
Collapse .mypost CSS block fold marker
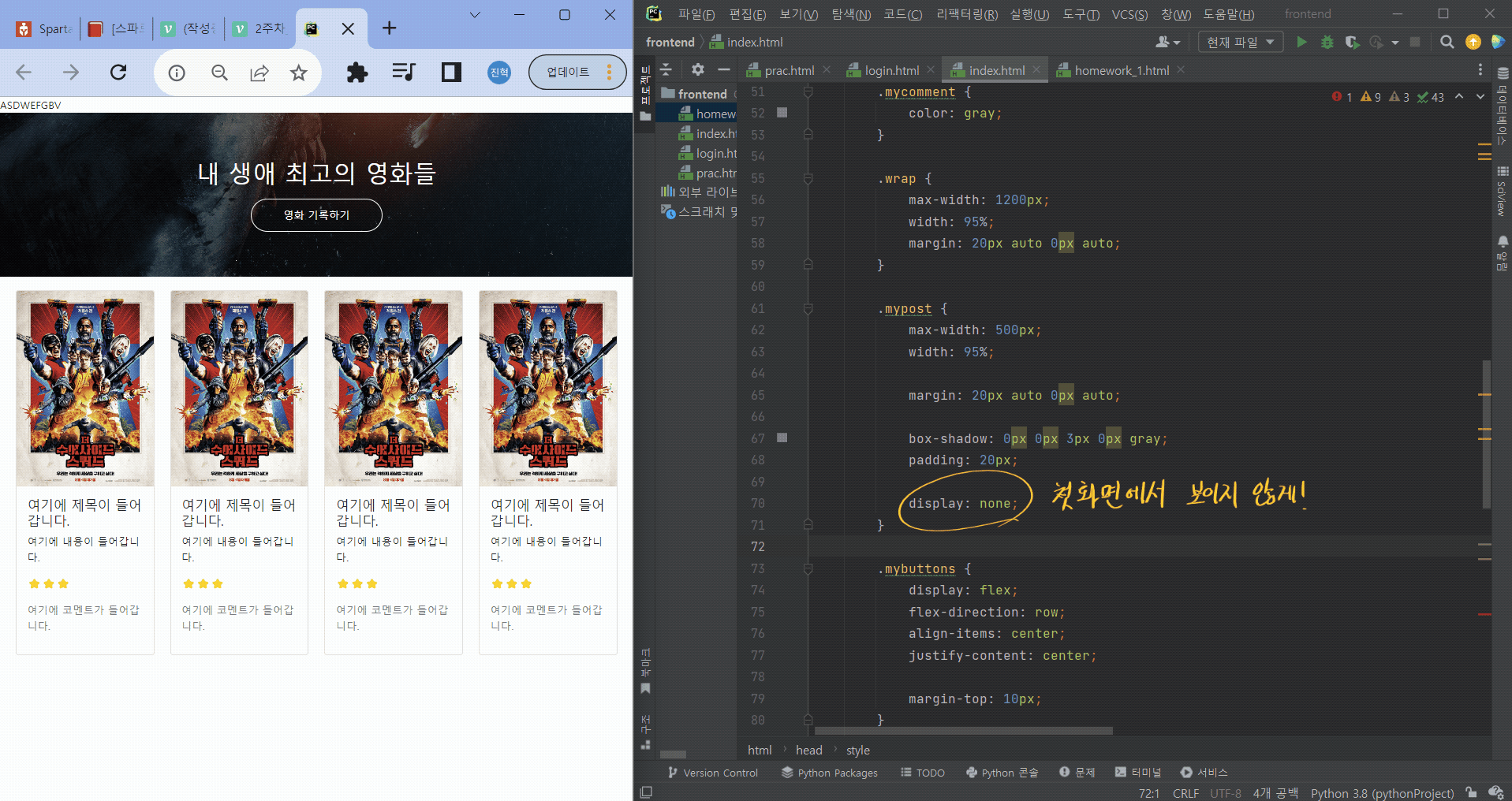click(x=808, y=309)
